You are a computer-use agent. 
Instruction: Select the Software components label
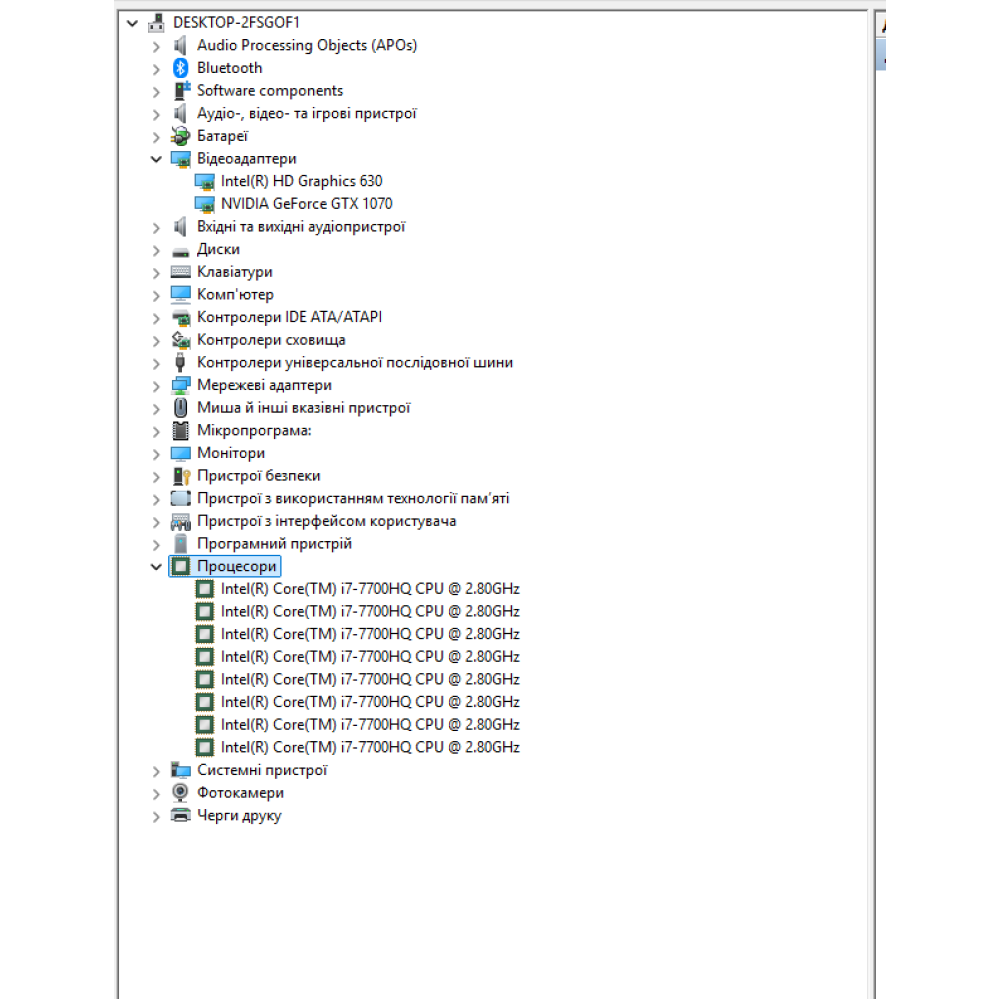point(270,91)
